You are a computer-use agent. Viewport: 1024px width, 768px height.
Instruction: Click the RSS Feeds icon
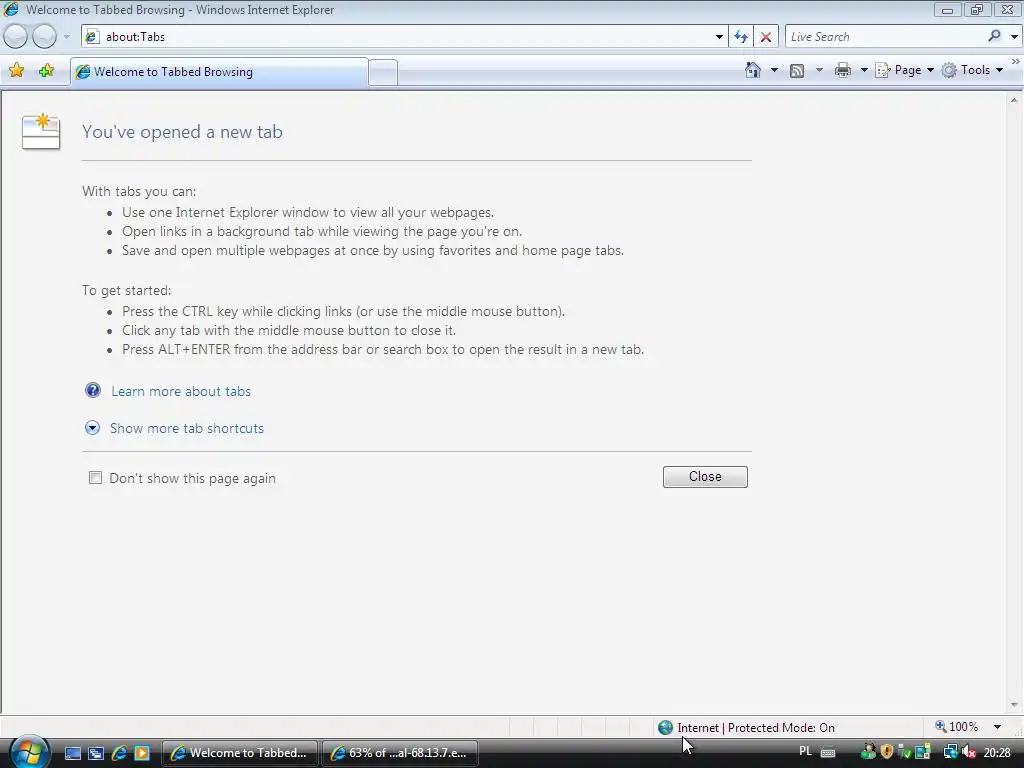pos(797,71)
